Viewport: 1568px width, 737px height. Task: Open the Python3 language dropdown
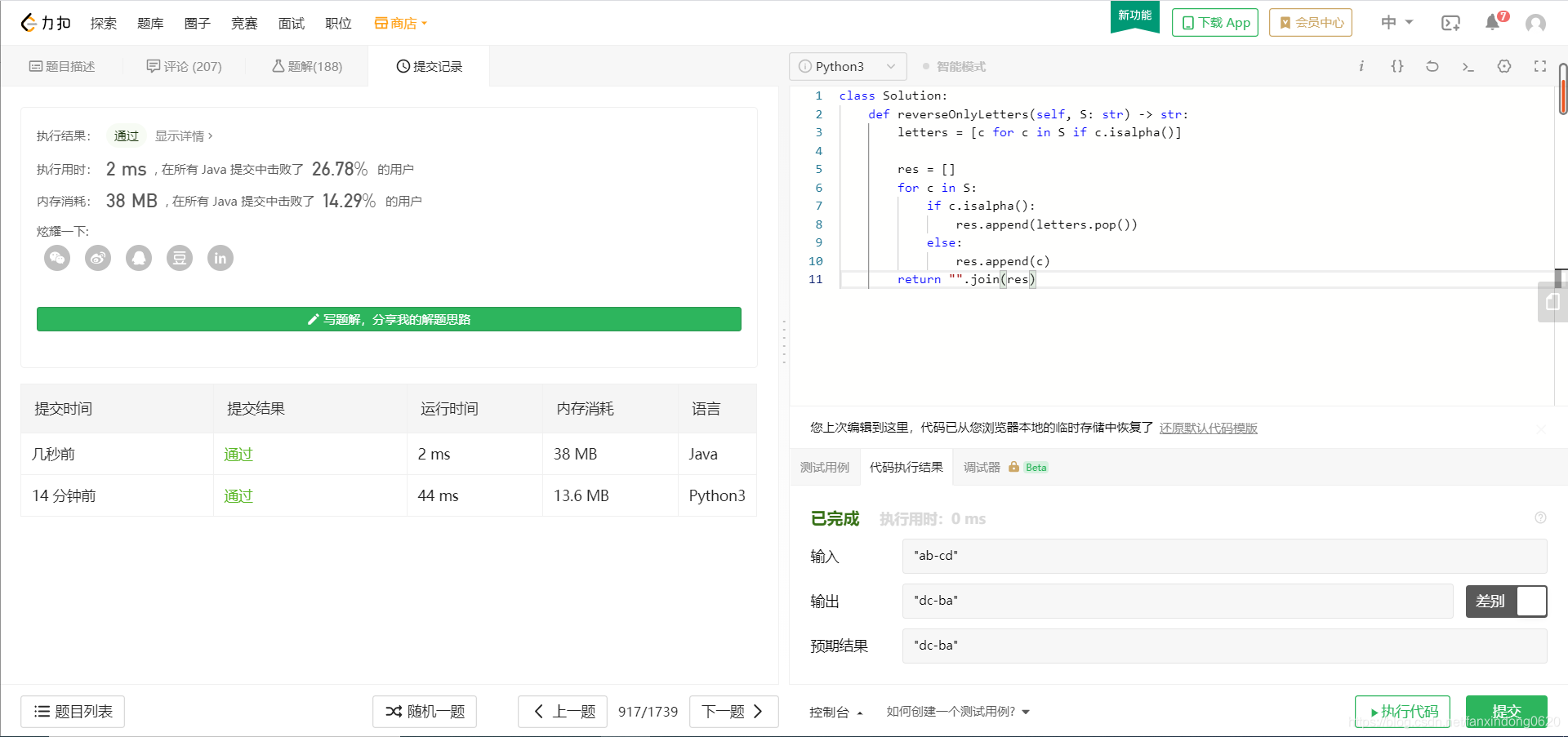(x=848, y=66)
